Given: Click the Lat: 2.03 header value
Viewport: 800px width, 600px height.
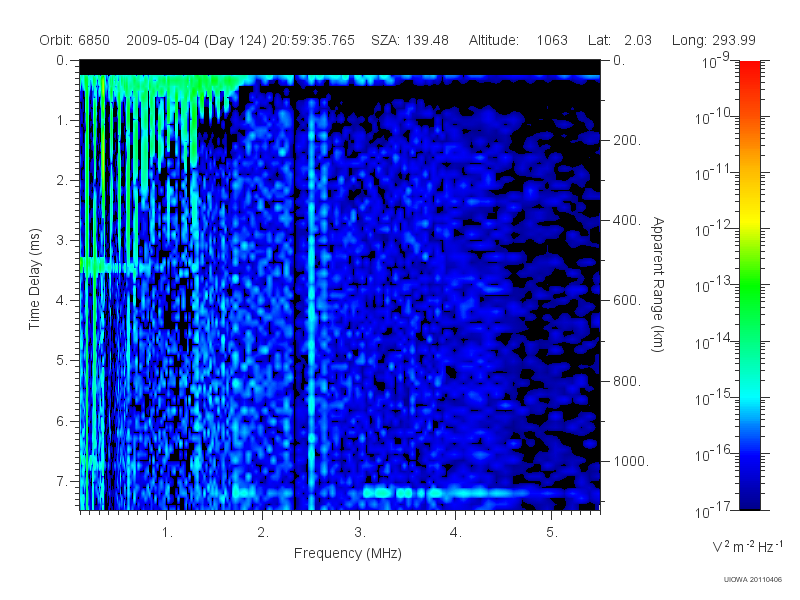Looking at the screenshot, I should tap(619, 40).
